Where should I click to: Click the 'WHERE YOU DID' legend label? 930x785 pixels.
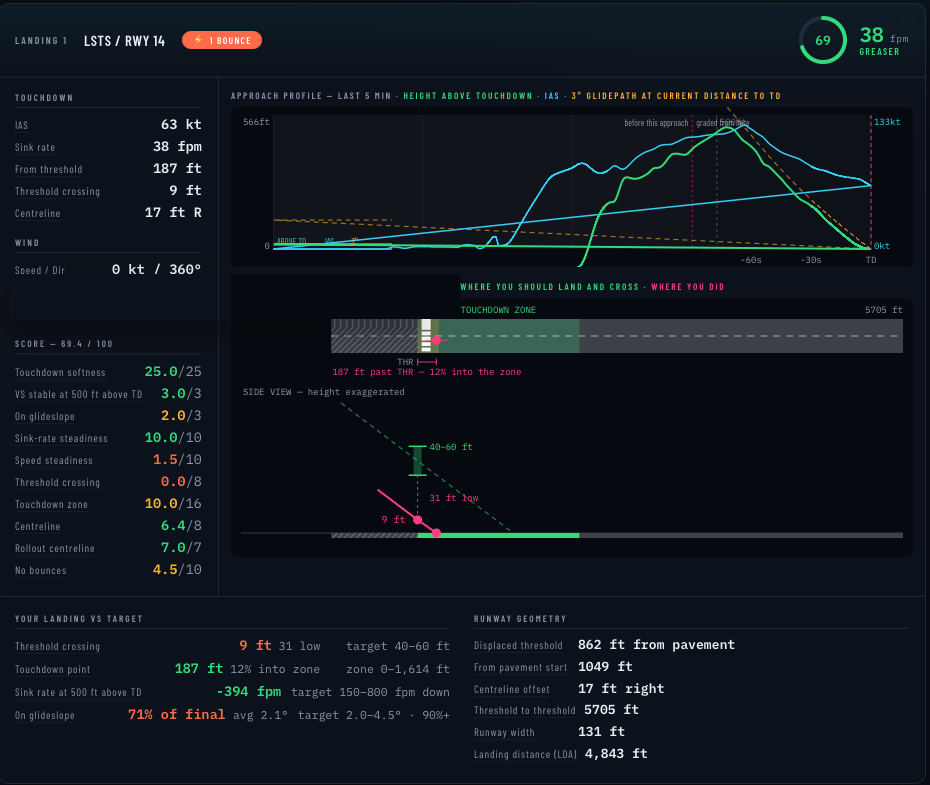tap(687, 287)
